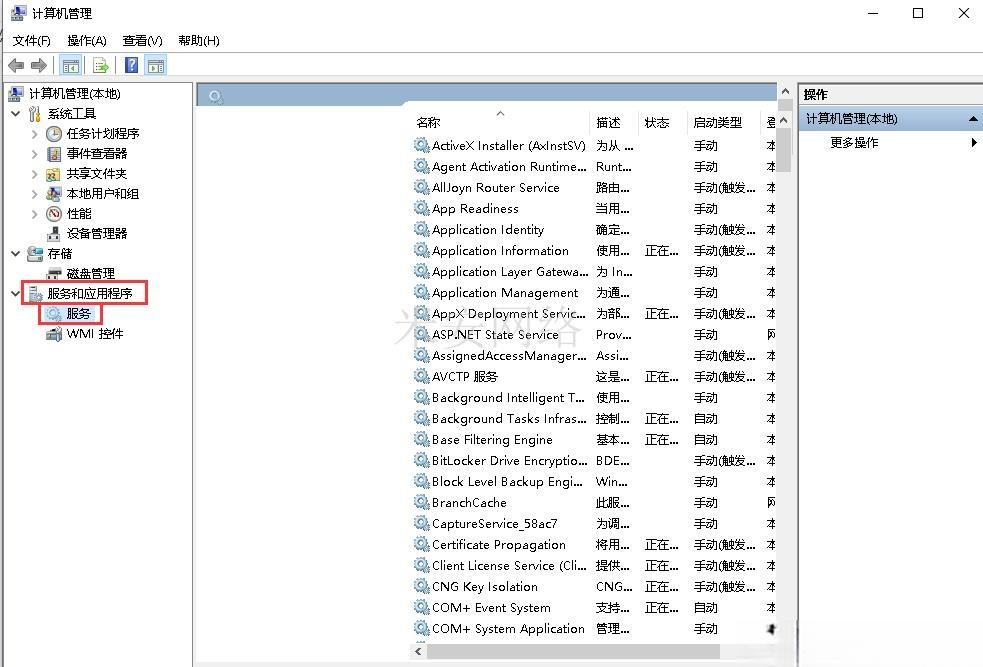Select the Application Information service row
This screenshot has height=667, width=983.
pos(594,251)
